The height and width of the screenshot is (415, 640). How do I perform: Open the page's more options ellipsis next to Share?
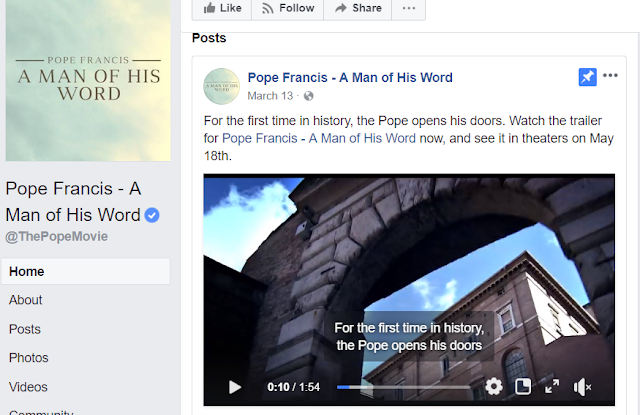[x=409, y=8]
